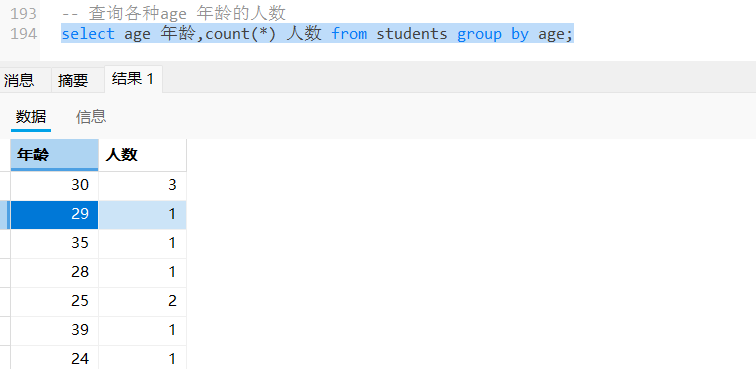Select the age 28 cell
Screen dimensions: 756x369
(x=54, y=273)
